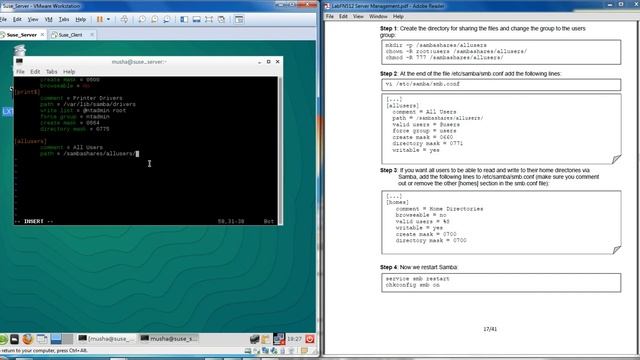
Task: Click the VMware pause/suspend VM icon
Action: point(100,19)
